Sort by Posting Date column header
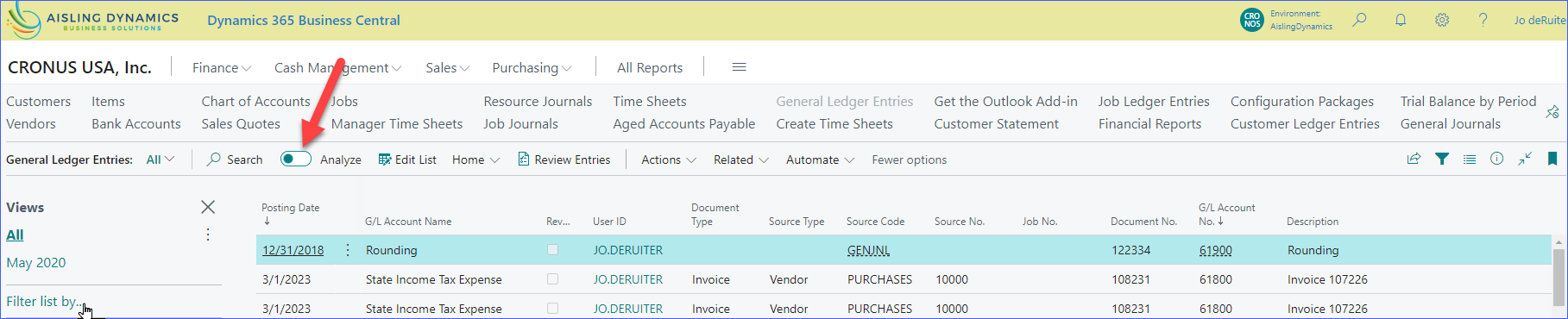The image size is (1568, 319). click(x=291, y=213)
